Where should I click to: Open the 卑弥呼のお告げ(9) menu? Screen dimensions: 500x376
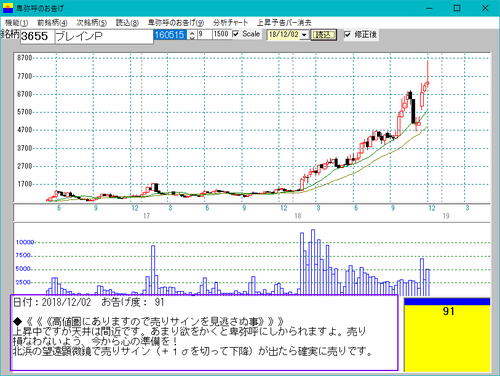click(176, 23)
